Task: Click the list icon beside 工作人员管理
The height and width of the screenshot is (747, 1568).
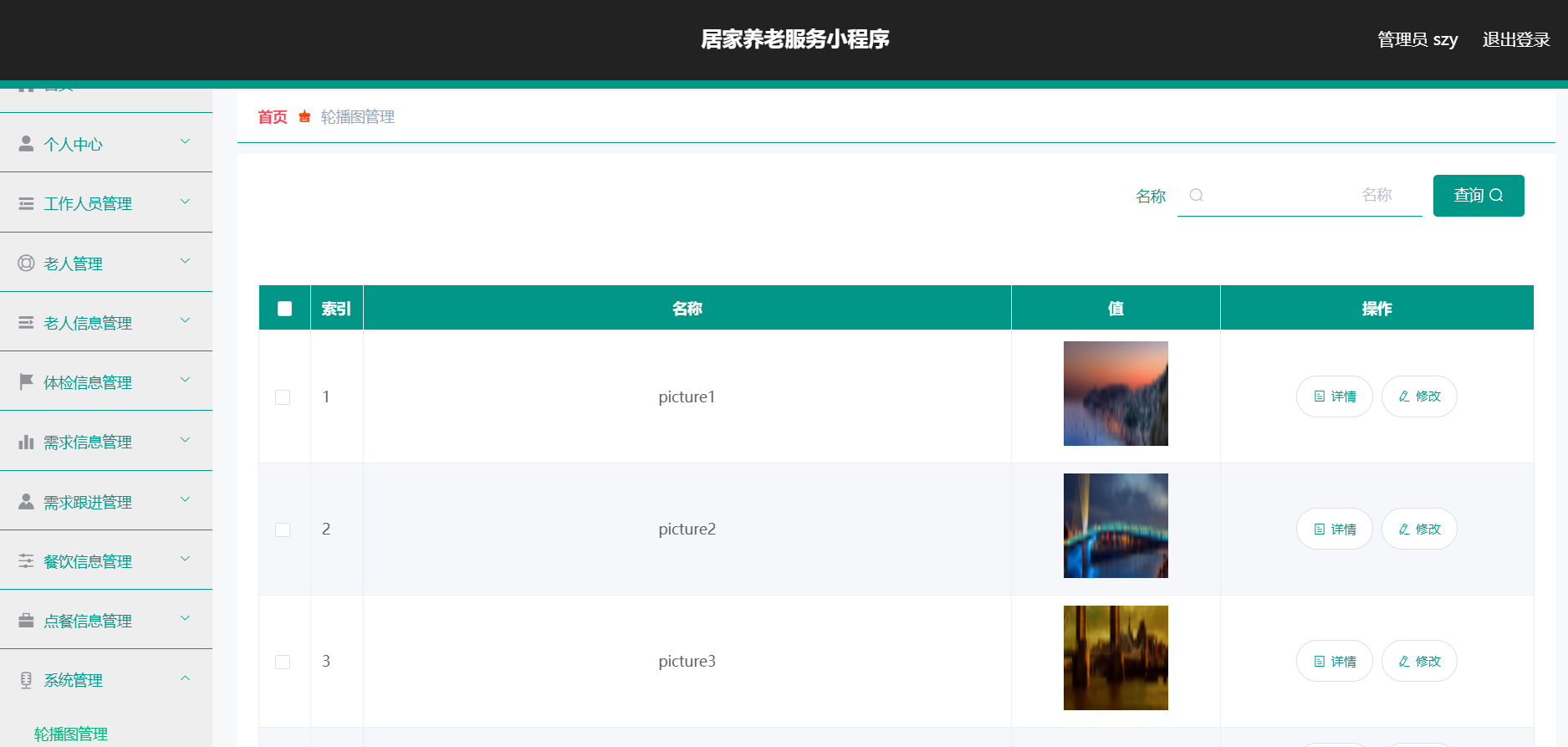Action: pyautogui.click(x=26, y=204)
